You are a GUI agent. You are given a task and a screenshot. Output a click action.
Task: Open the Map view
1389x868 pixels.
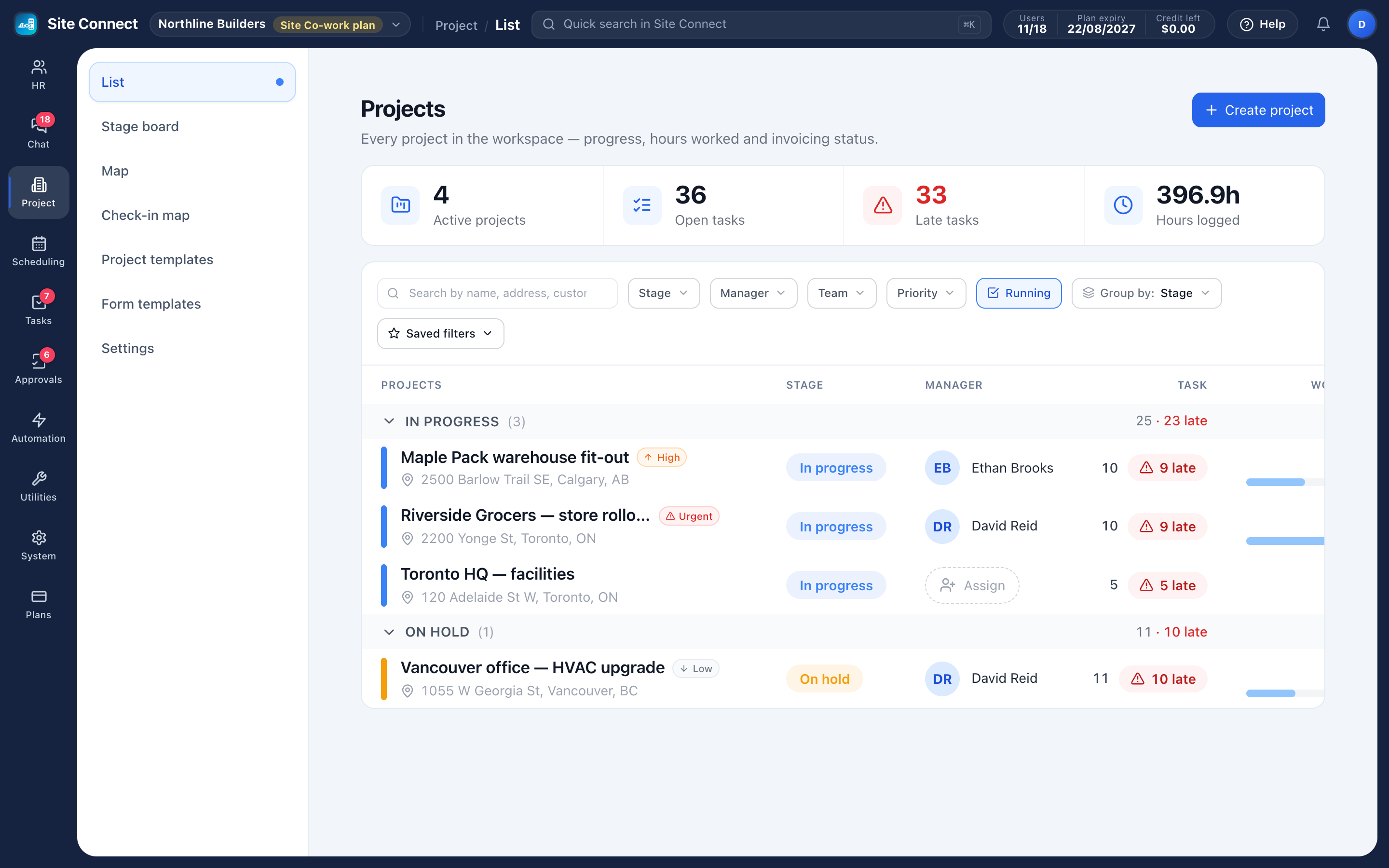point(192,171)
